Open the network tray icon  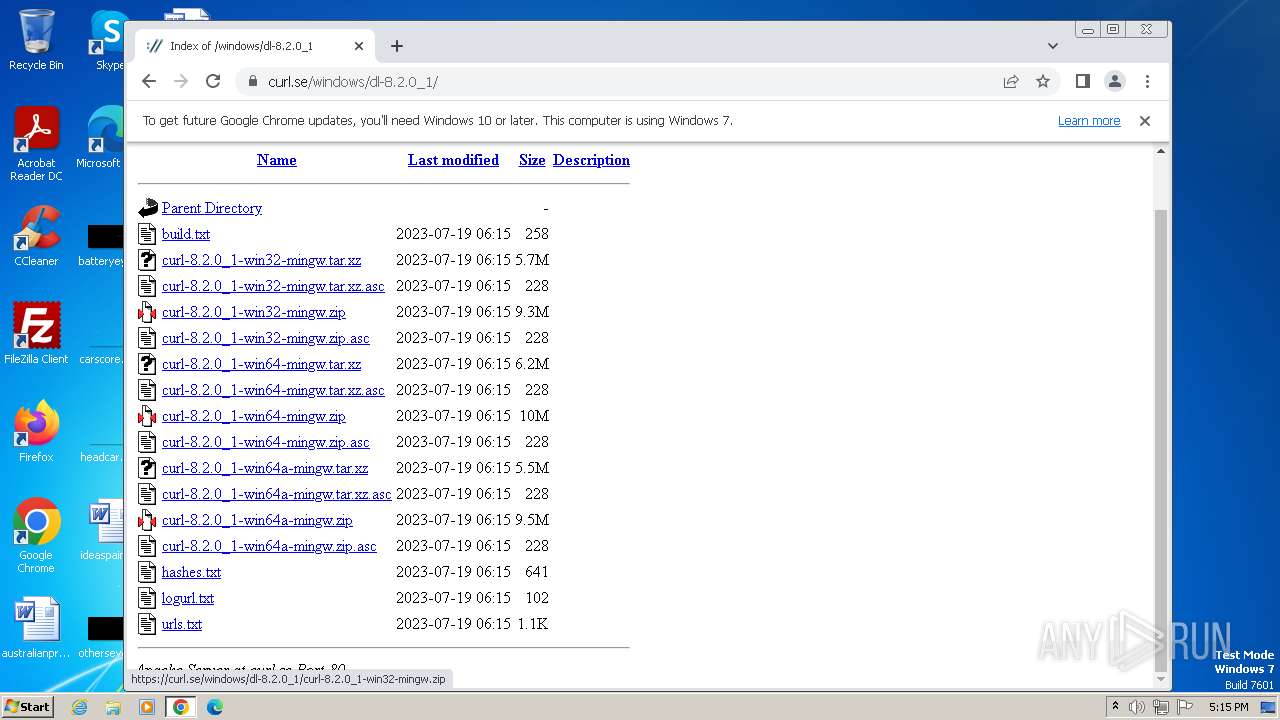[x=1161, y=707]
